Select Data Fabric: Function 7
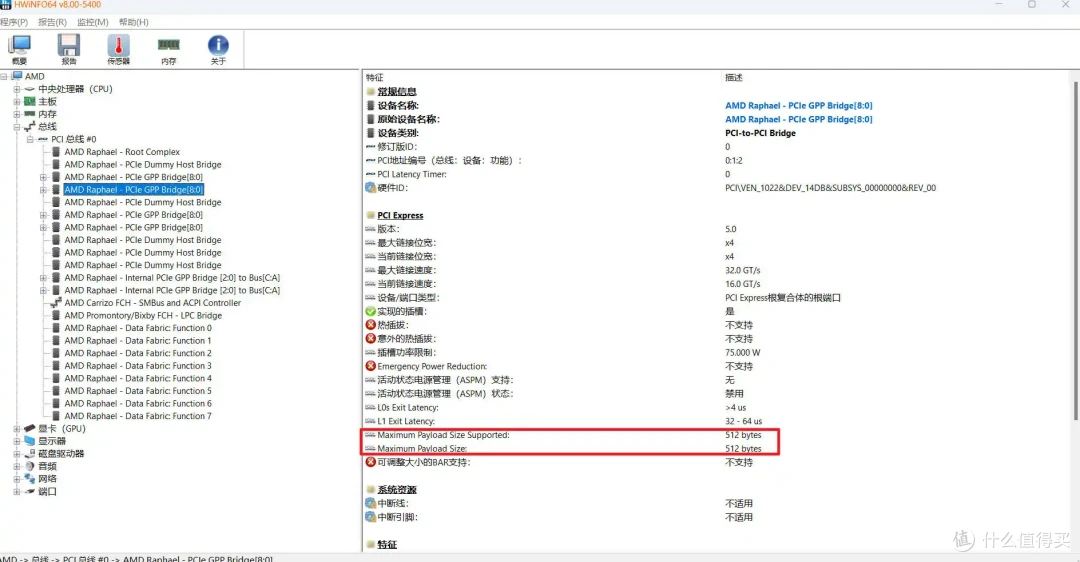The width and height of the screenshot is (1080, 562). (x=138, y=416)
